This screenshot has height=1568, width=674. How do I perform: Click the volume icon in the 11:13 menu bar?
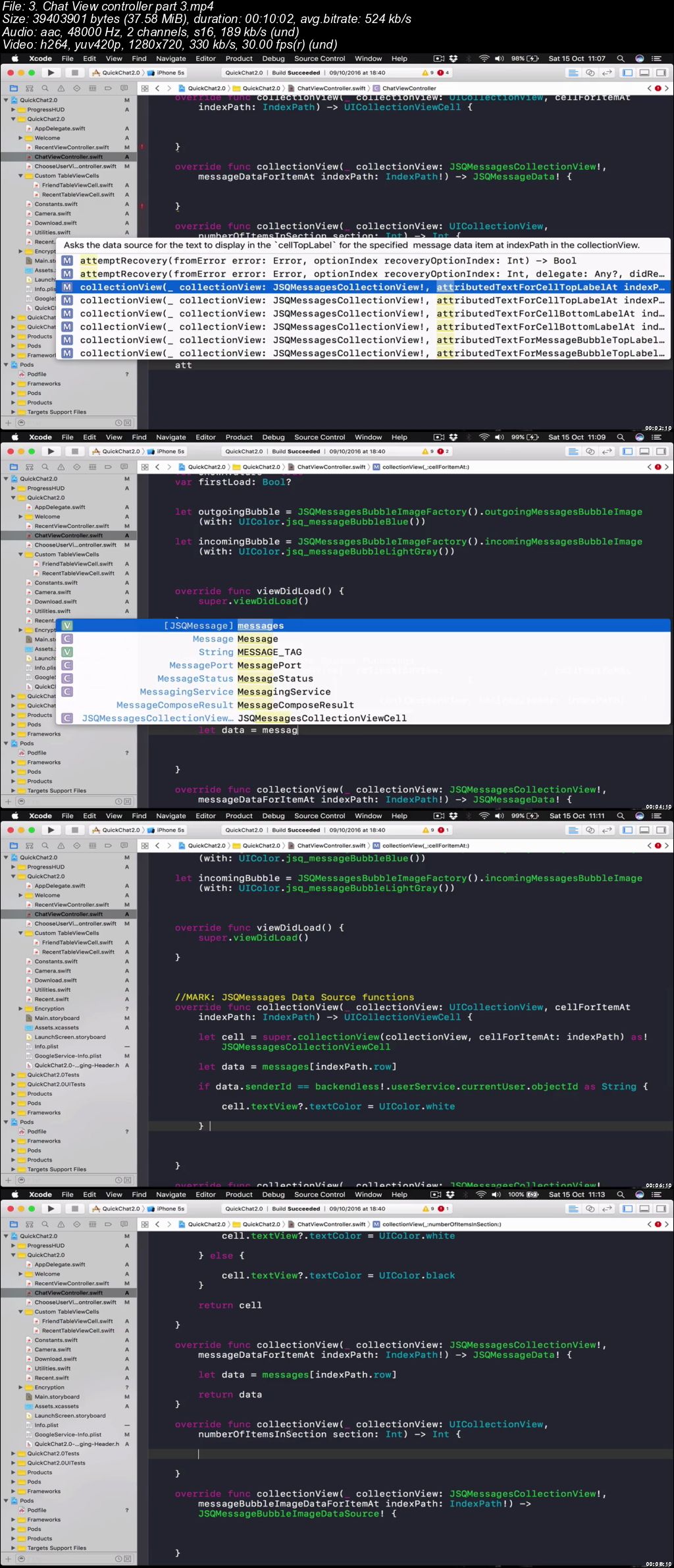[x=496, y=1194]
